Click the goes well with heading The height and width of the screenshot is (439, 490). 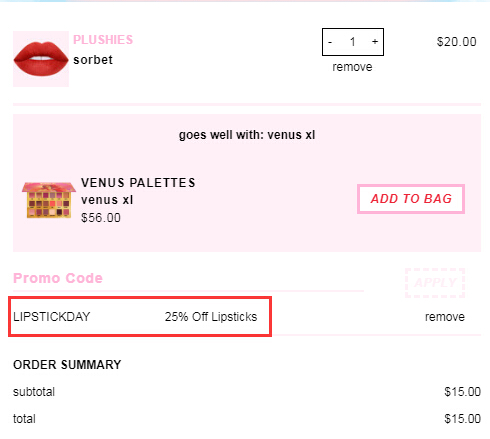(x=247, y=135)
